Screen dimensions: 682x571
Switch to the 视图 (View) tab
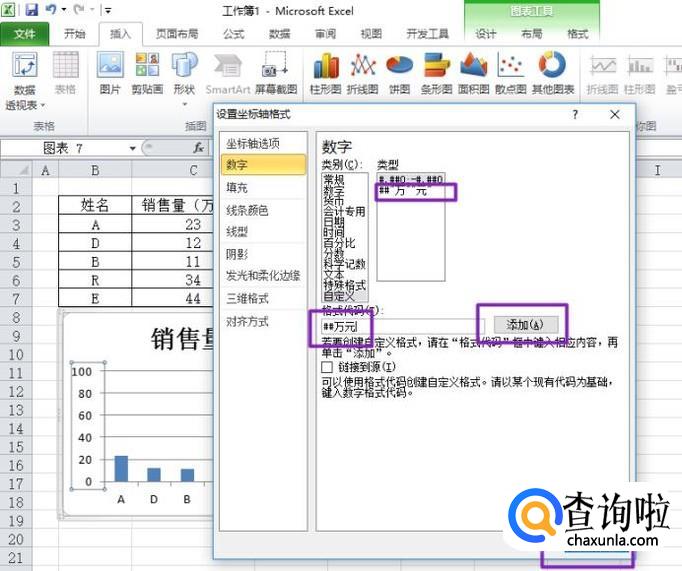click(x=371, y=34)
